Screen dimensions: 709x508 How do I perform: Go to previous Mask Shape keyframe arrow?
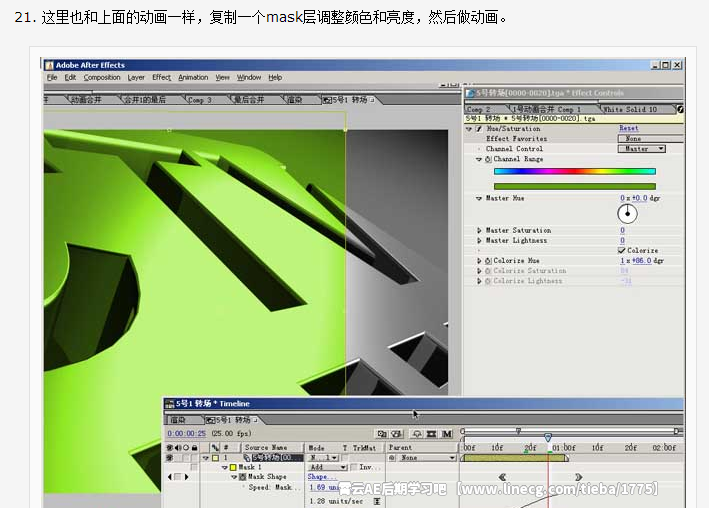click(170, 477)
